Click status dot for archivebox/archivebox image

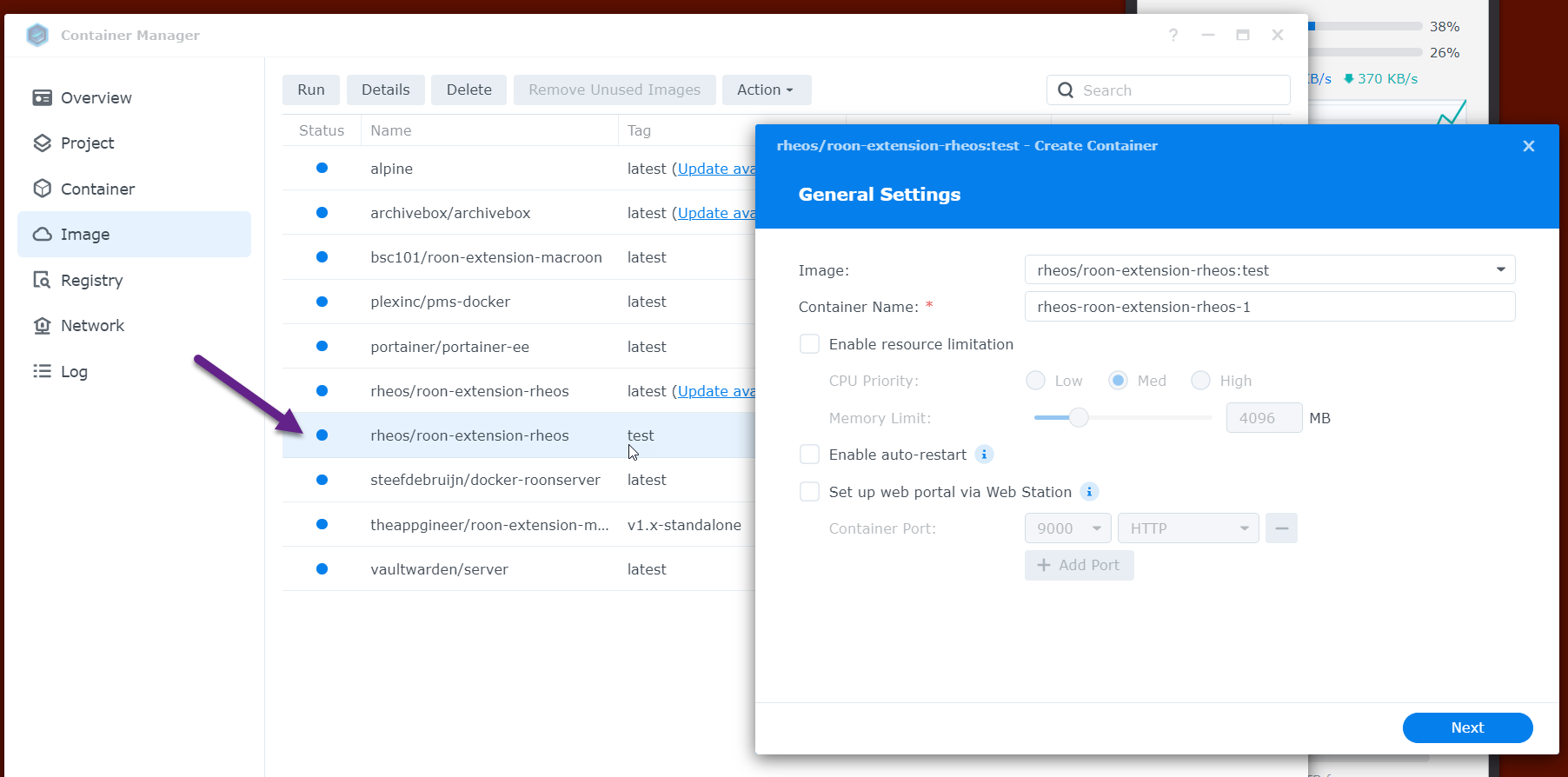[322, 212]
